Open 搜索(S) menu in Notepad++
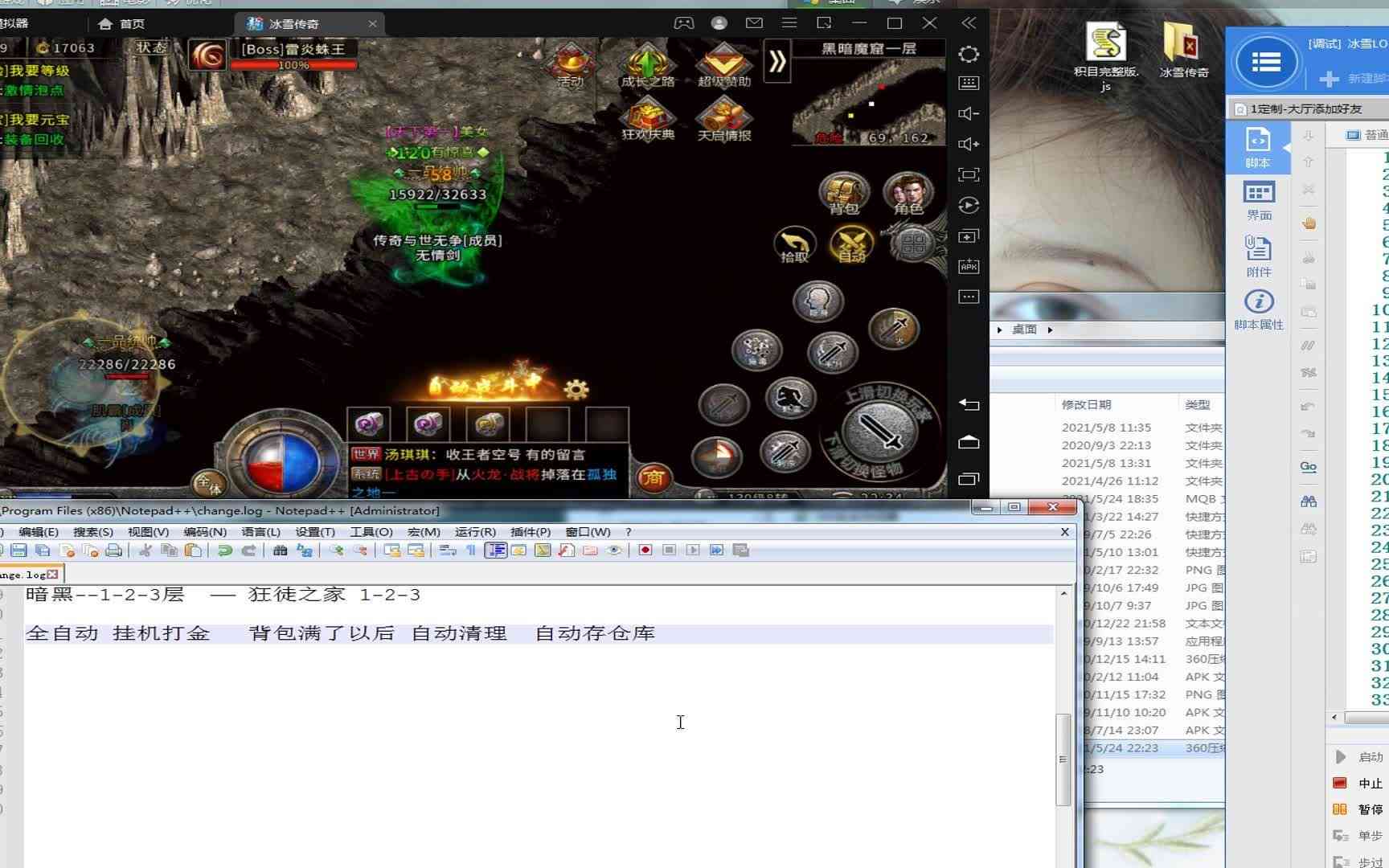1389x868 pixels. click(x=93, y=532)
